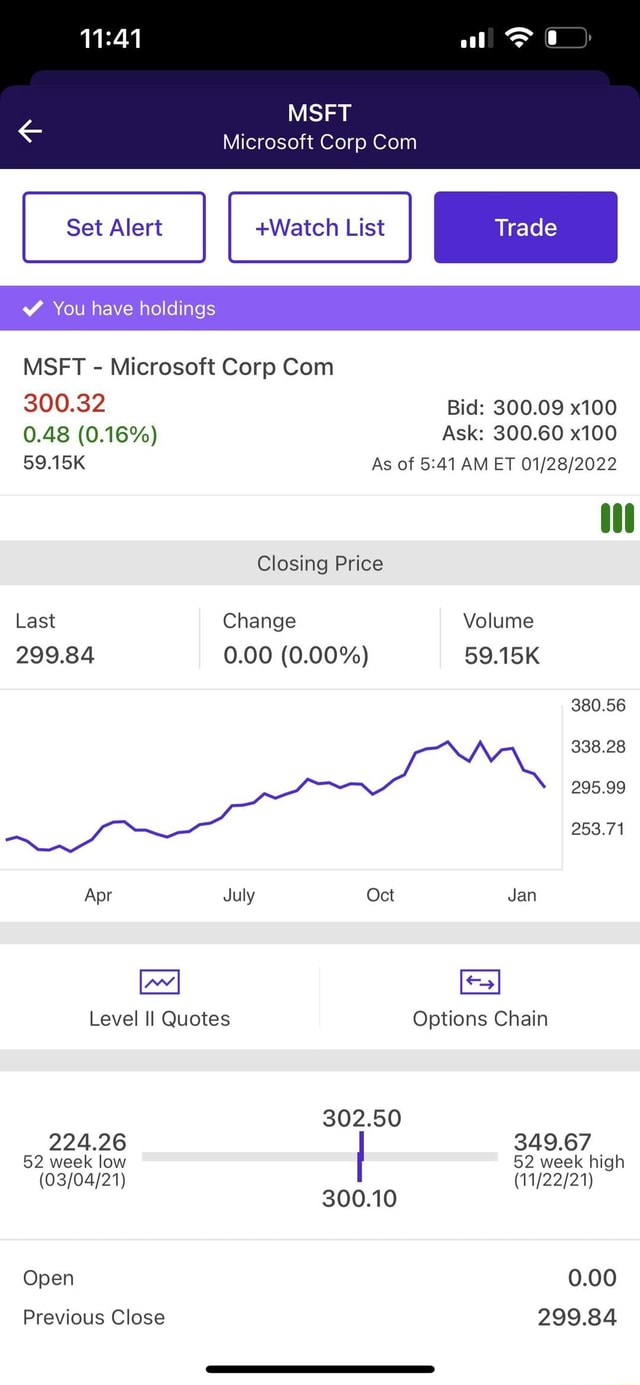This screenshot has height=1385, width=640.
Task: Select the Closing Price section header
Action: pos(319,563)
